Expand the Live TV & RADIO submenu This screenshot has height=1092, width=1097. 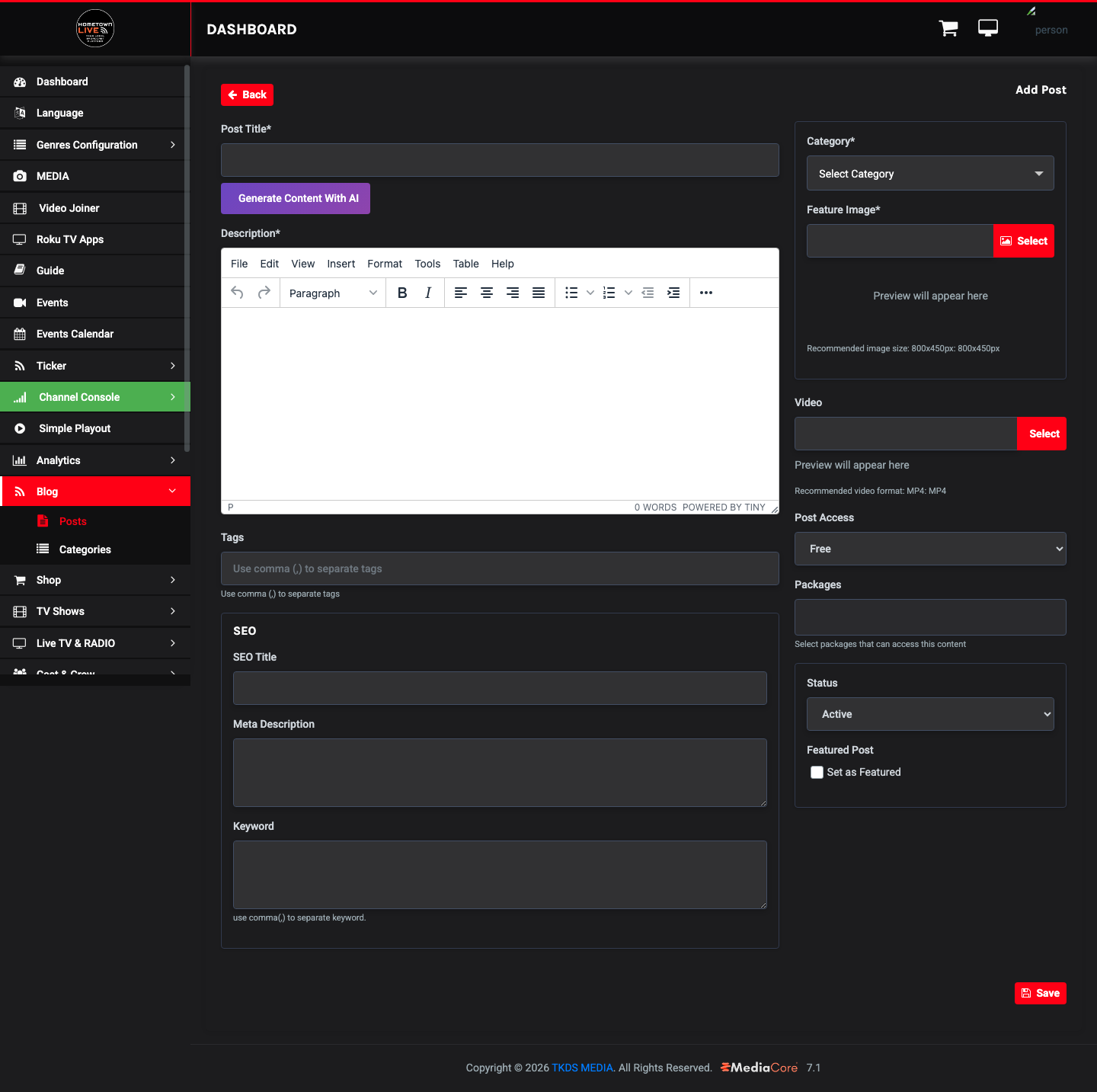173,643
